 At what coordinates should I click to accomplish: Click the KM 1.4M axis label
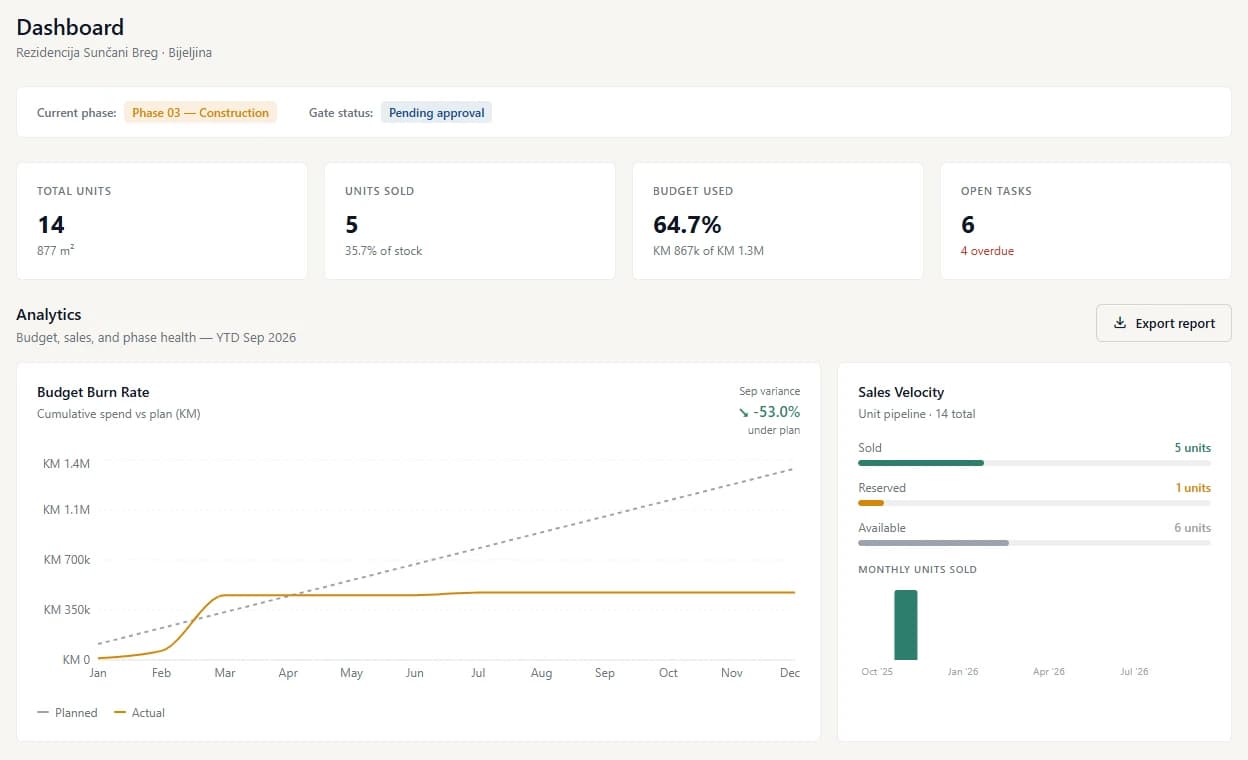coord(66,464)
